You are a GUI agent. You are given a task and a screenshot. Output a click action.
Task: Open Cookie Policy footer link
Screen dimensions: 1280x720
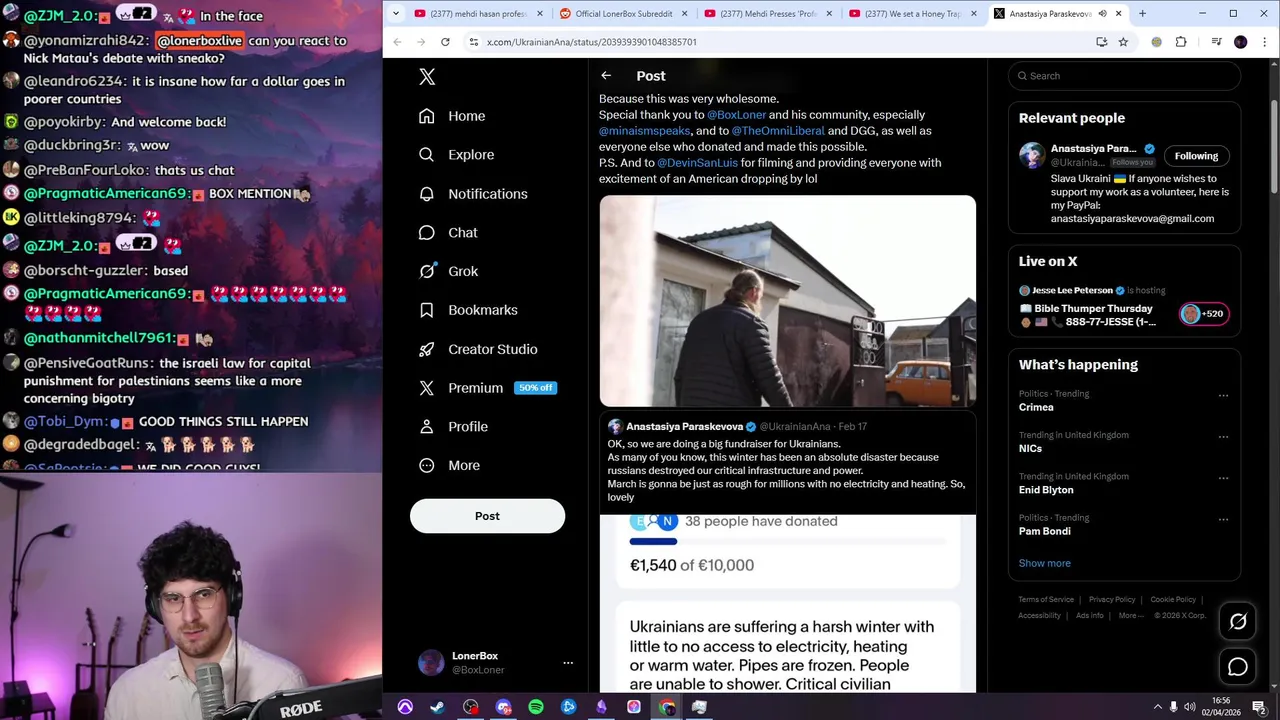coord(1173,600)
